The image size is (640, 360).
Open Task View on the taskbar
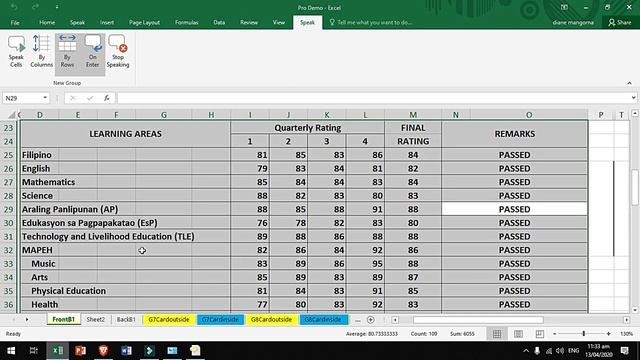pos(34,351)
